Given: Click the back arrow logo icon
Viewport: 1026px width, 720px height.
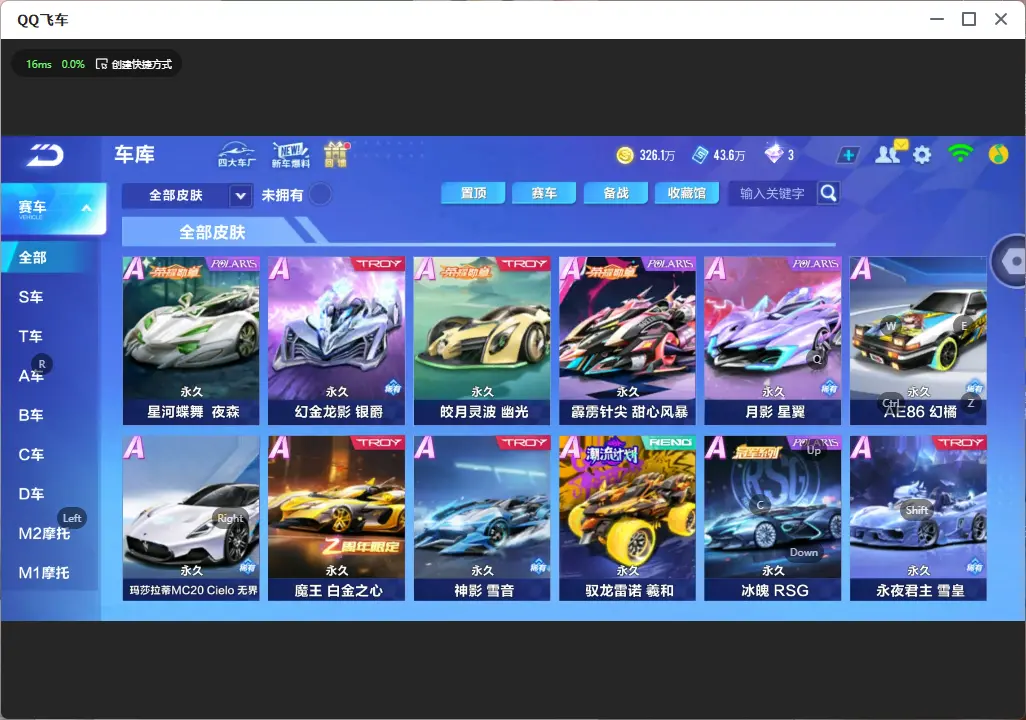Looking at the screenshot, I should 45,156.
